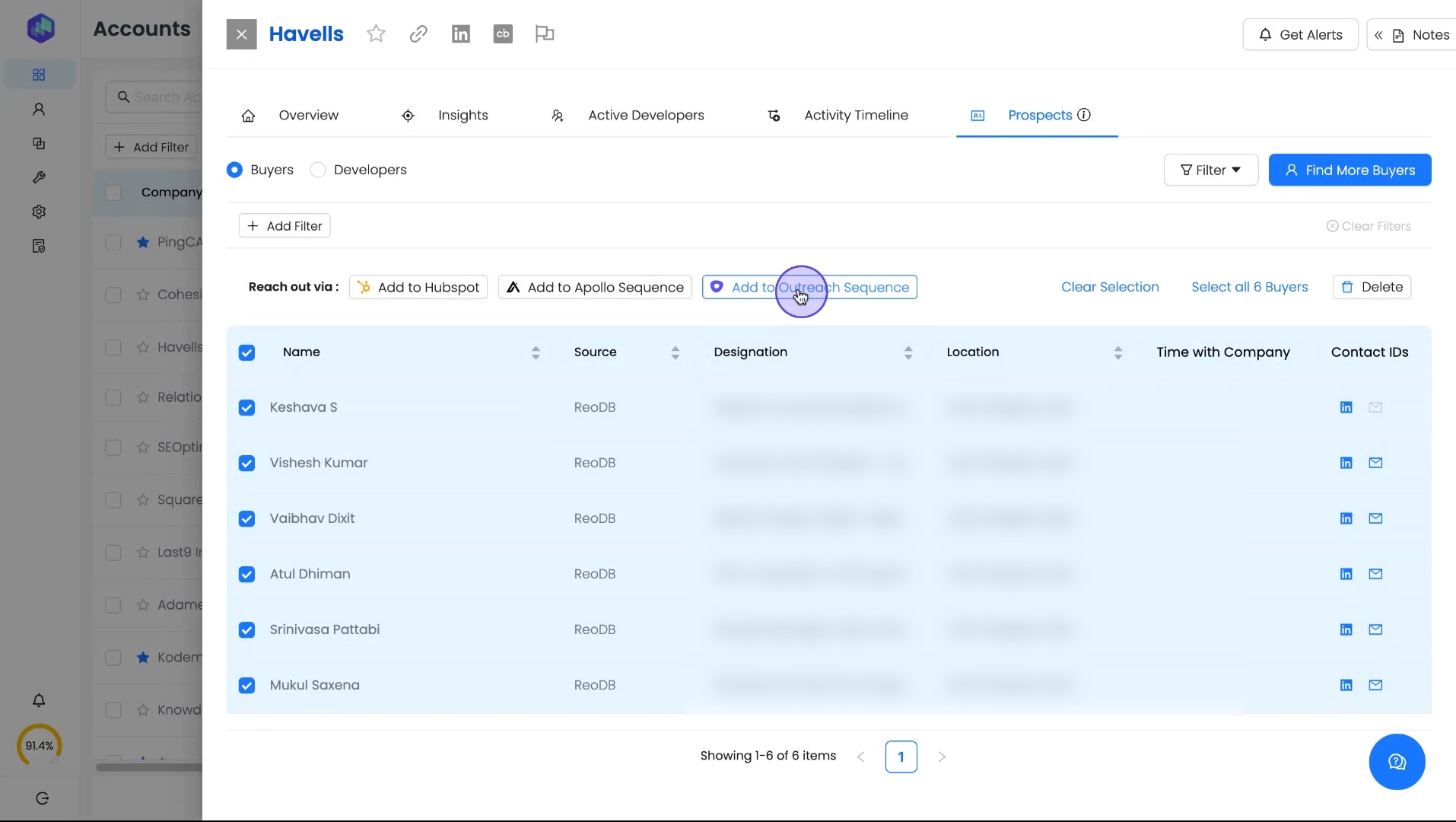Open the Crunchbase icon in header

tap(503, 34)
